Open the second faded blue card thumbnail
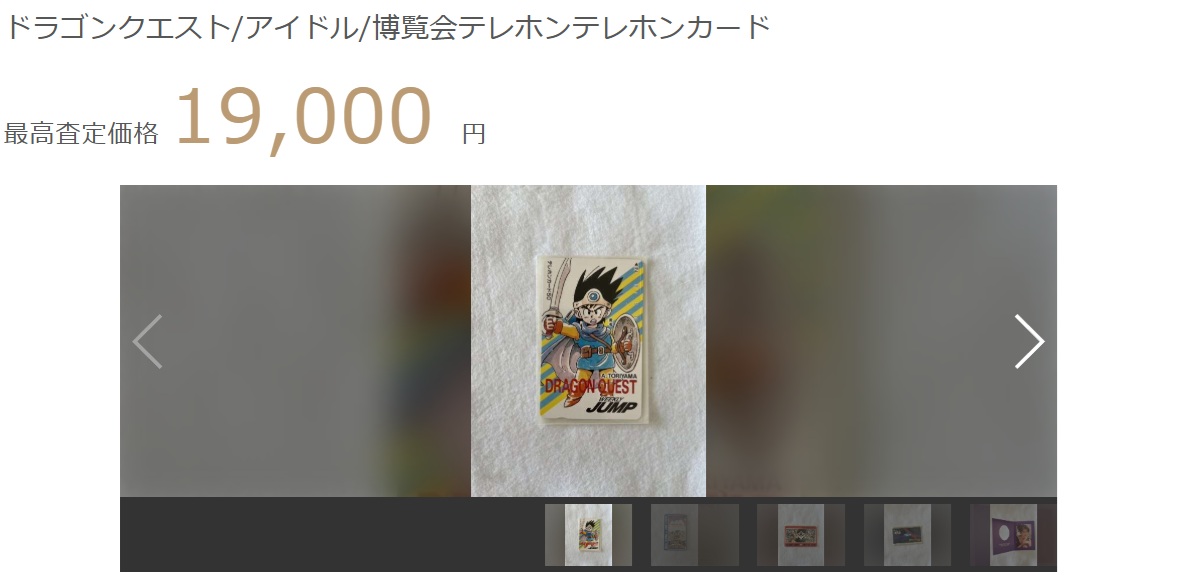 pos(695,535)
